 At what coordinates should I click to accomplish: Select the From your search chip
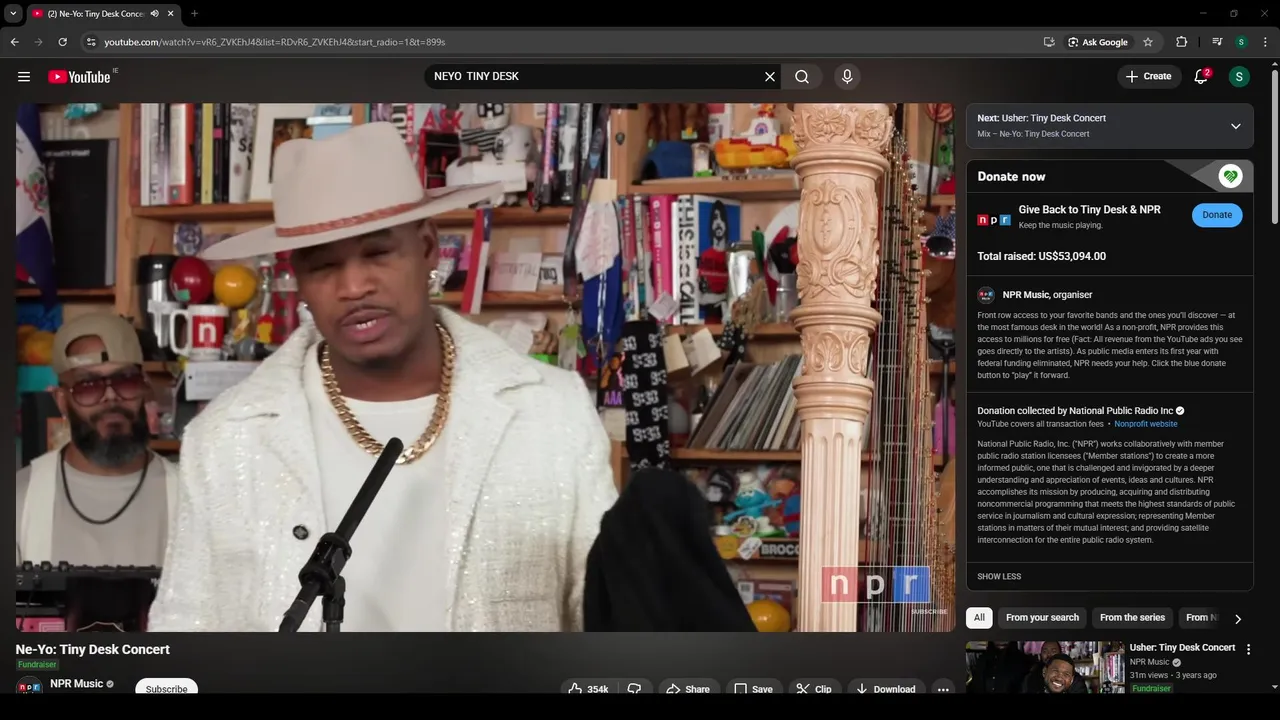pos(1042,618)
